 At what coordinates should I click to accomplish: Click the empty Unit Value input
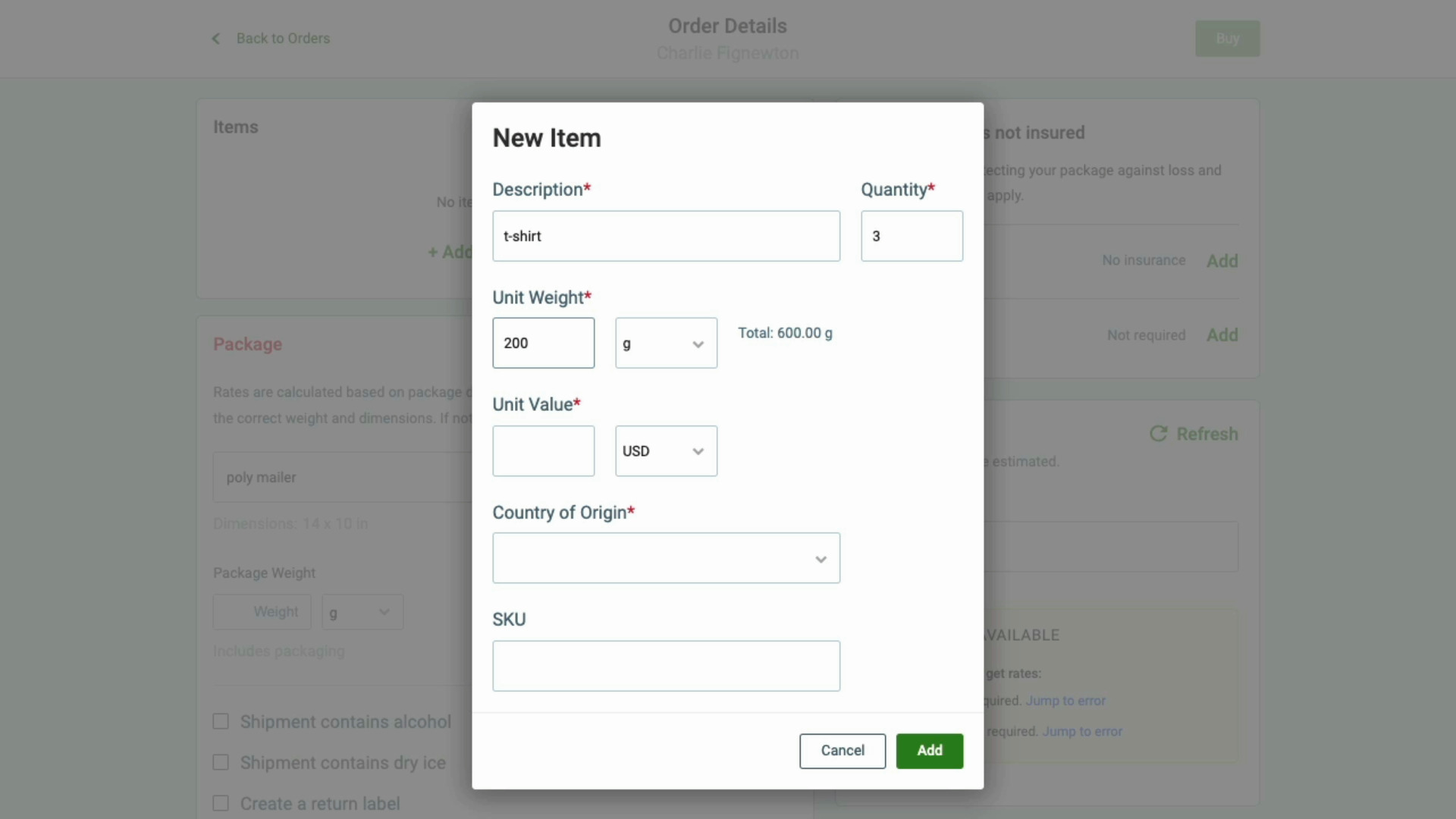(543, 451)
